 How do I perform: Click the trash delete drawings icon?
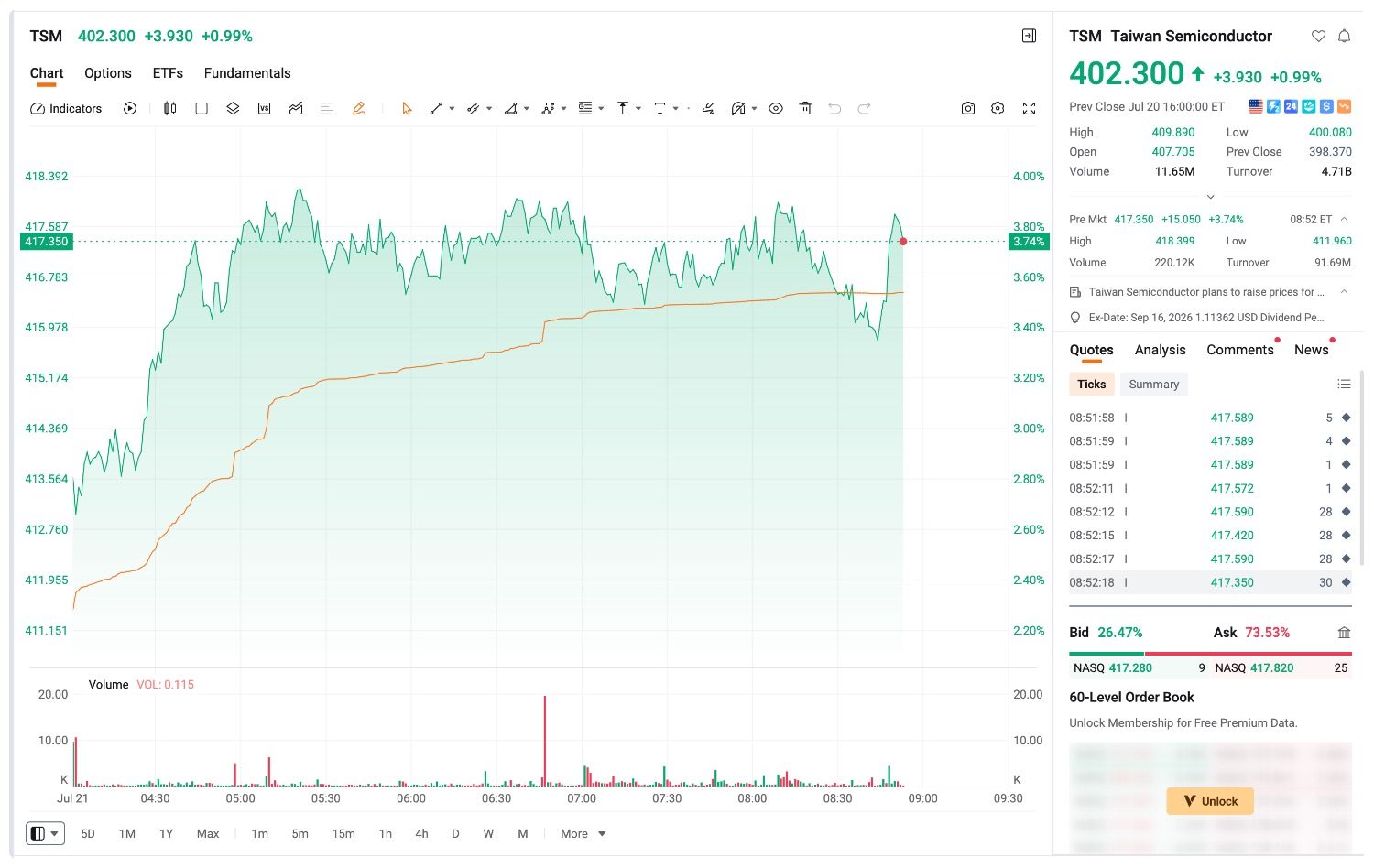(x=805, y=108)
